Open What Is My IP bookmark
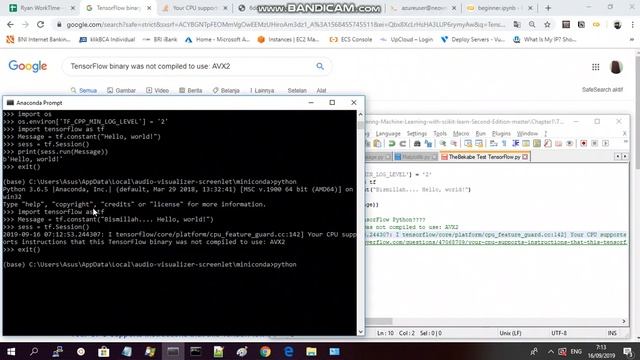640x360 pixels. (x=544, y=40)
